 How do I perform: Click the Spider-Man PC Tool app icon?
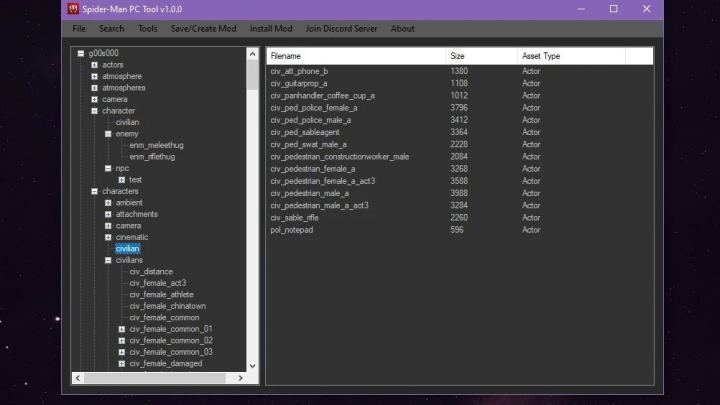click(x=73, y=9)
